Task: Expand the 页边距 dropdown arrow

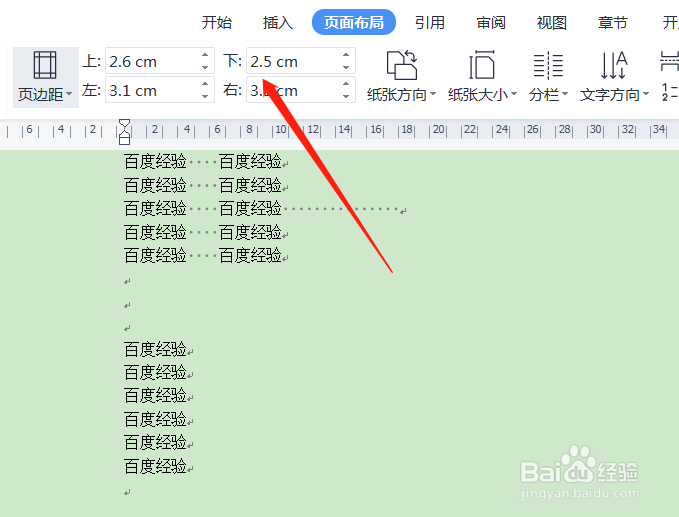Action: click(x=69, y=94)
